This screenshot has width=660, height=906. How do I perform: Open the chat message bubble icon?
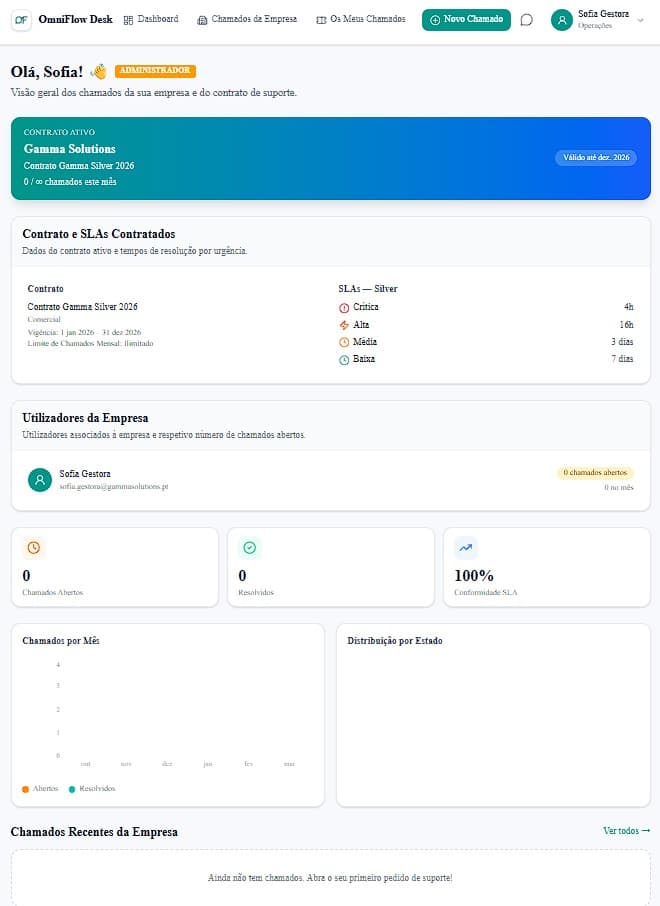pyautogui.click(x=527, y=19)
